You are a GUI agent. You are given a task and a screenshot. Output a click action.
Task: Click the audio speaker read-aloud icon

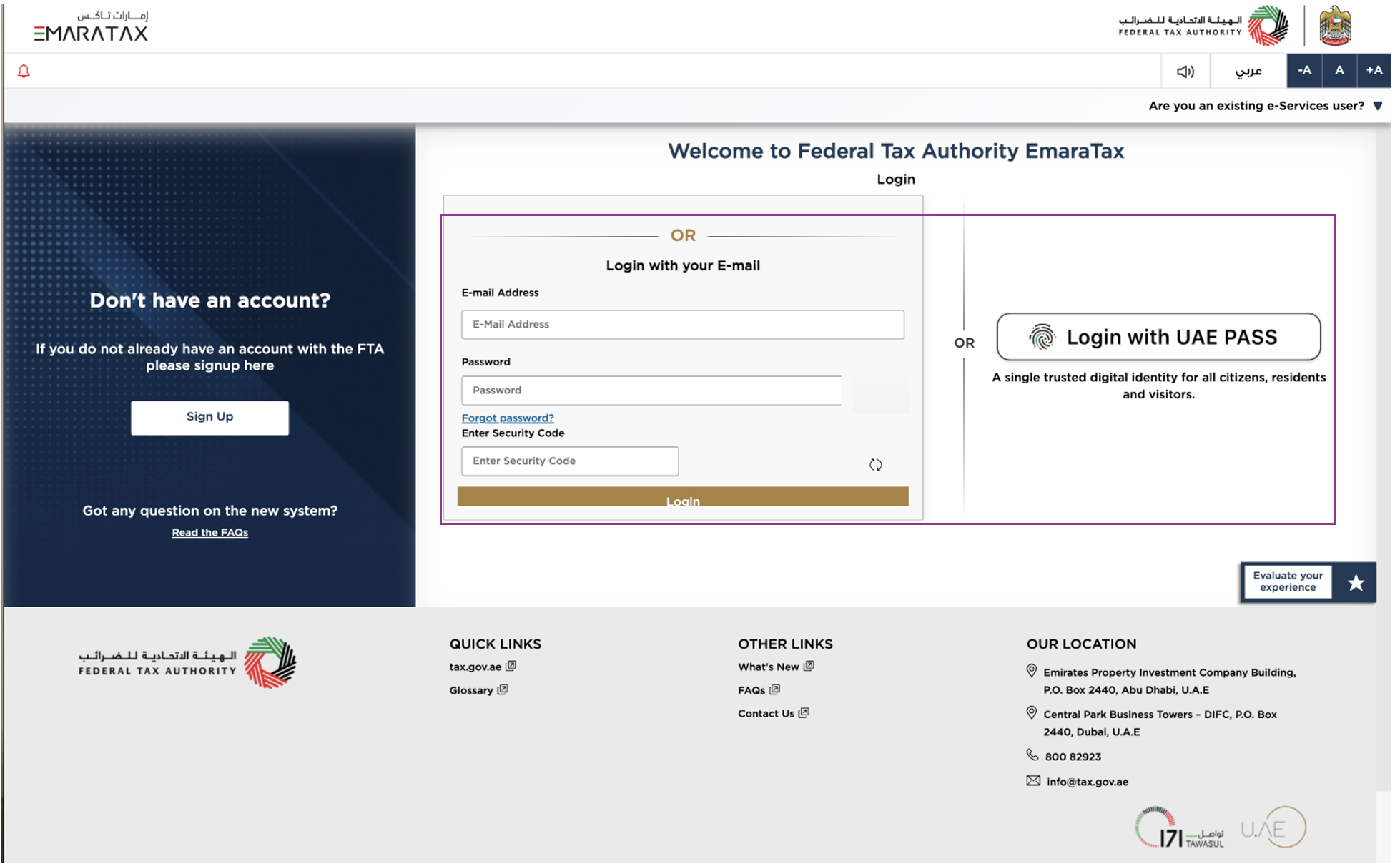tap(1185, 71)
